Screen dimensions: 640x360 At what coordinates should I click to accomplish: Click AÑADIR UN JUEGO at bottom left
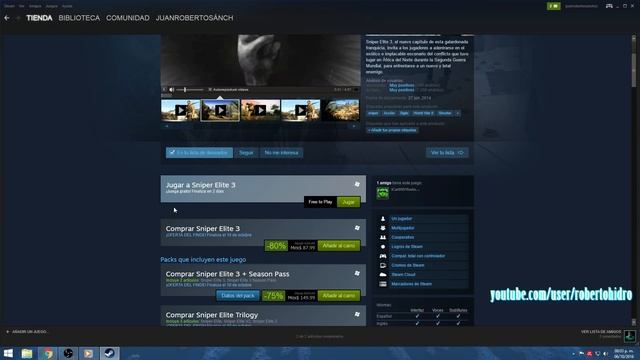[x=27, y=332]
